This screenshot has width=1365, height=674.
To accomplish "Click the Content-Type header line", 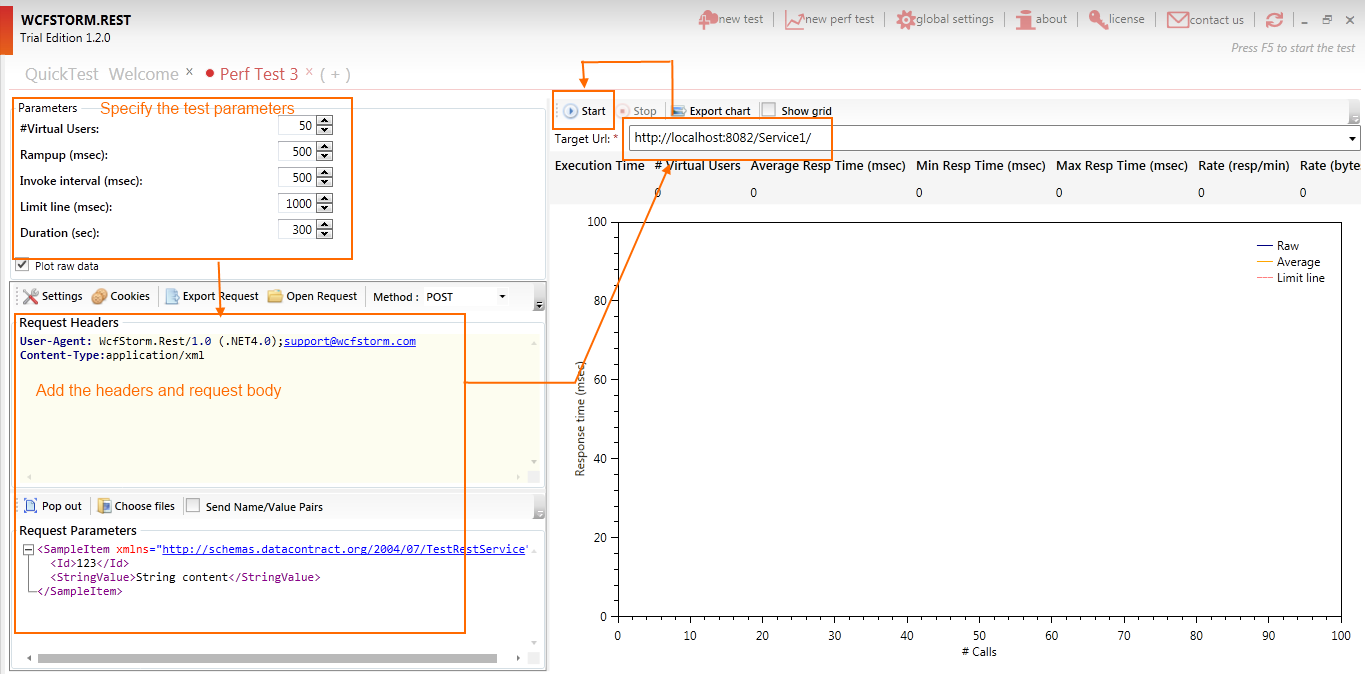I will (112, 355).
